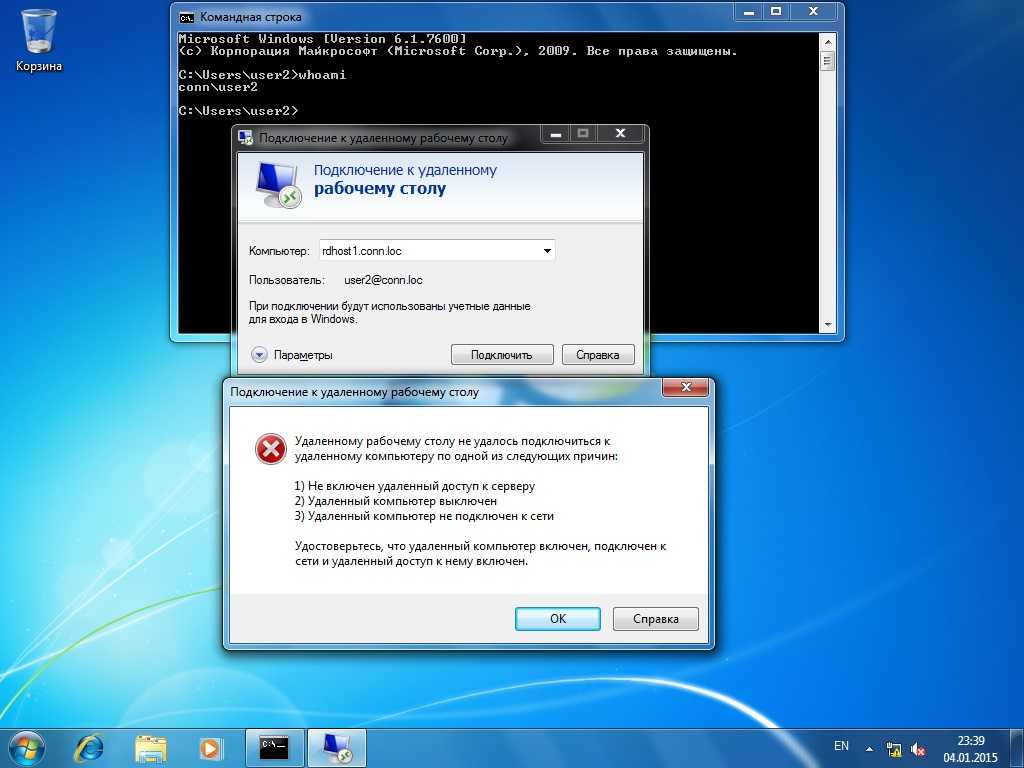Click the Microsoft Windows version line
The width and height of the screenshot is (1024, 768).
pyautogui.click(x=323, y=39)
